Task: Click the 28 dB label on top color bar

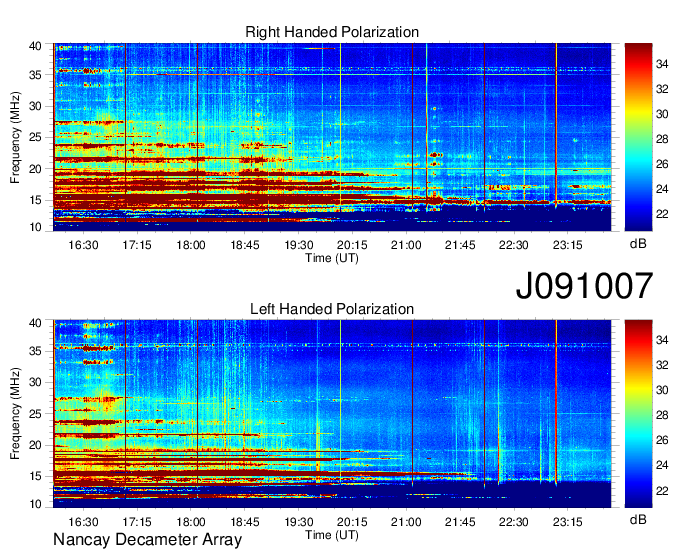Action: (662, 139)
